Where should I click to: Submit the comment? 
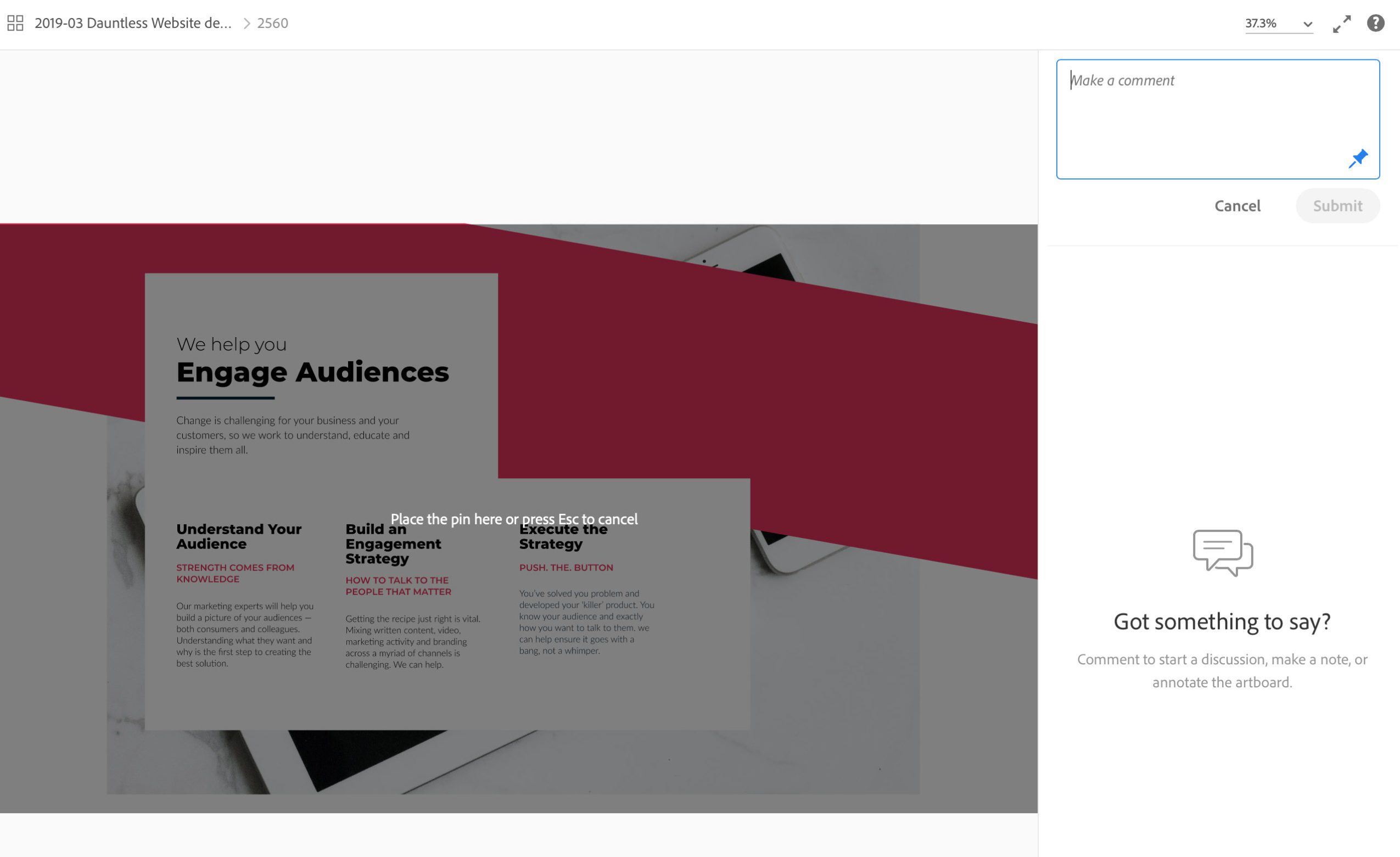[1337, 206]
